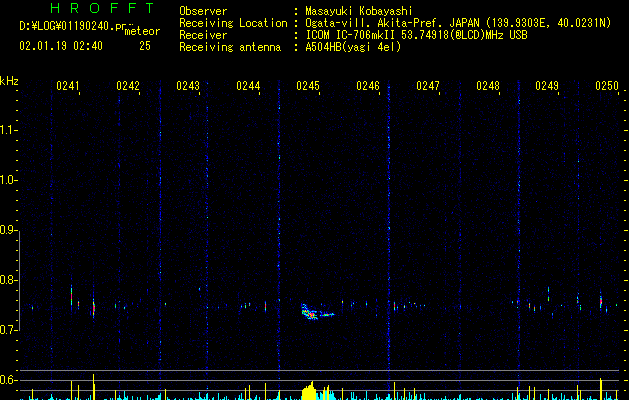Viewport: 629px width, 400px height.
Task: Click the 0248 time marker
Action: [x=488, y=85]
